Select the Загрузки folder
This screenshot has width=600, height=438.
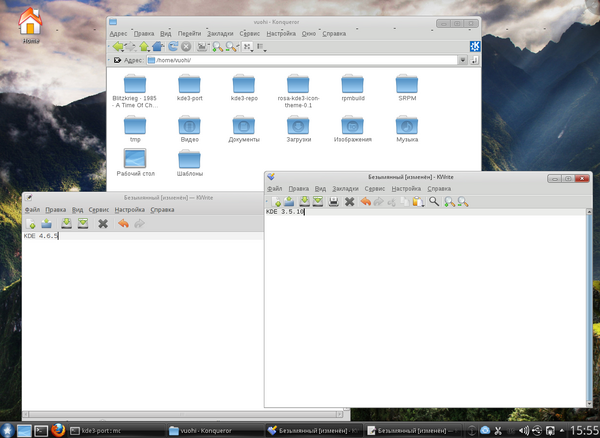point(296,126)
